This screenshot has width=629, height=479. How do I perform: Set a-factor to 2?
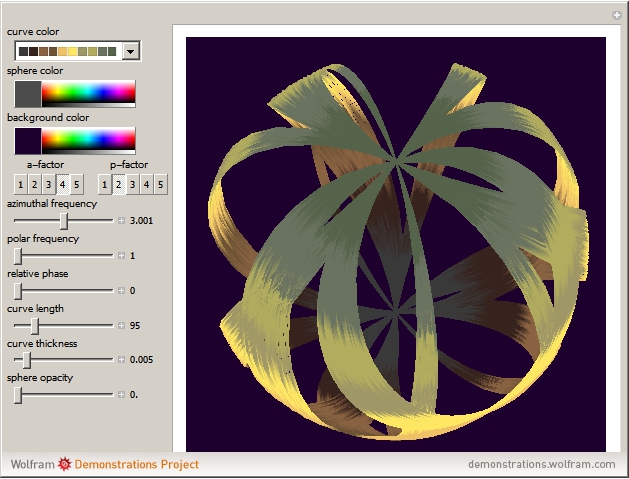click(x=34, y=185)
